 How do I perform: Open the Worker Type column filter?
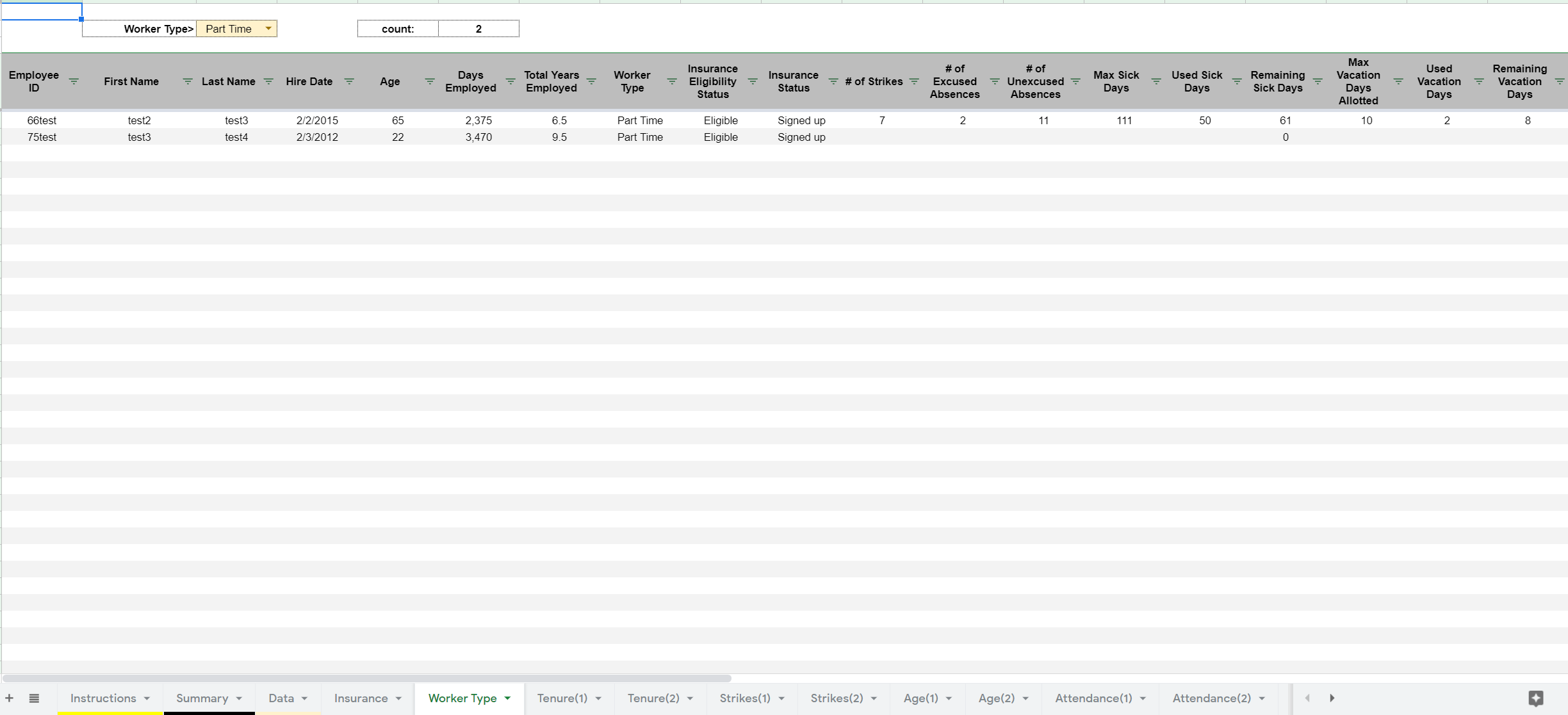coord(672,81)
